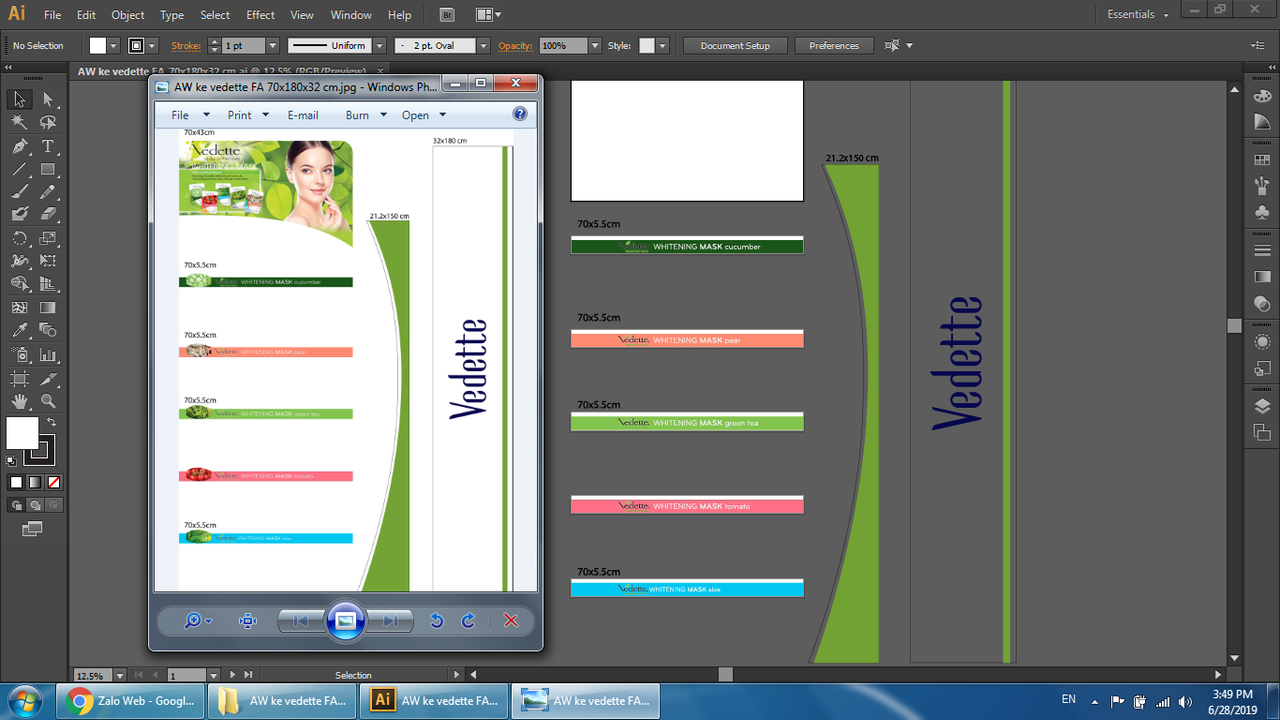
Task: Change the screen mode
Action: click(33, 528)
